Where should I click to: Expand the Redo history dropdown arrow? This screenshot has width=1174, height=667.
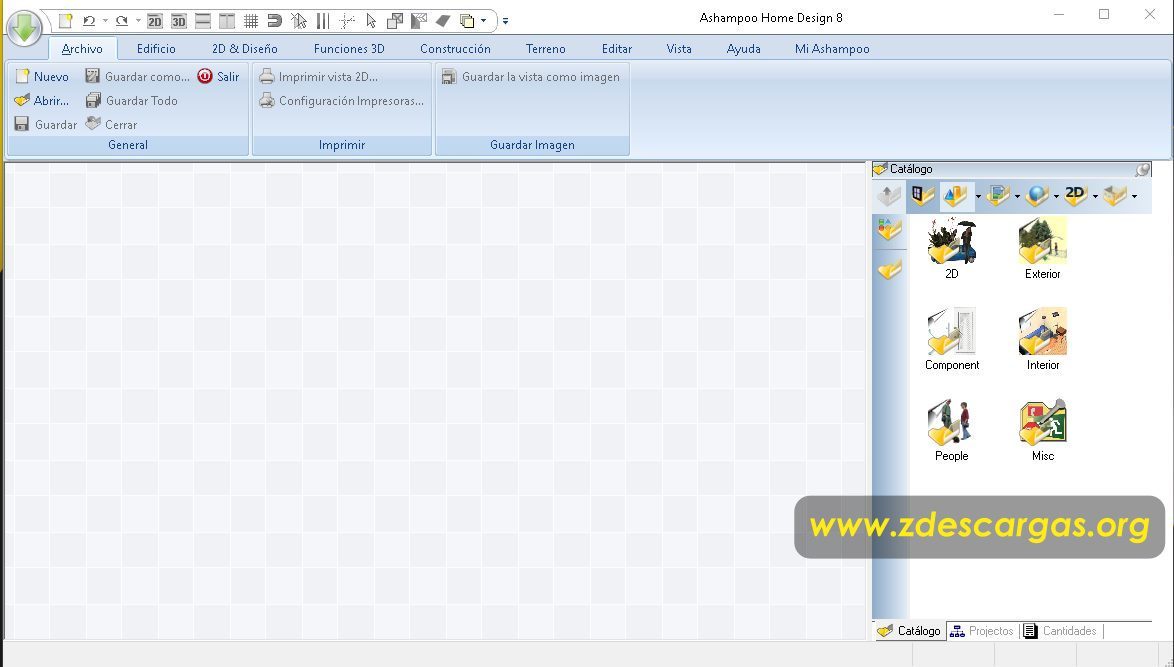138,21
